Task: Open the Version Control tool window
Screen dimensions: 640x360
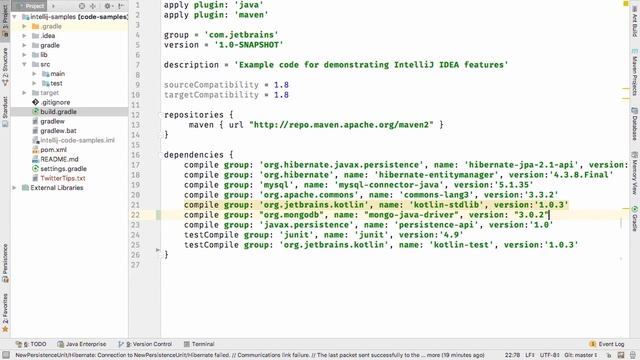Action: point(145,344)
